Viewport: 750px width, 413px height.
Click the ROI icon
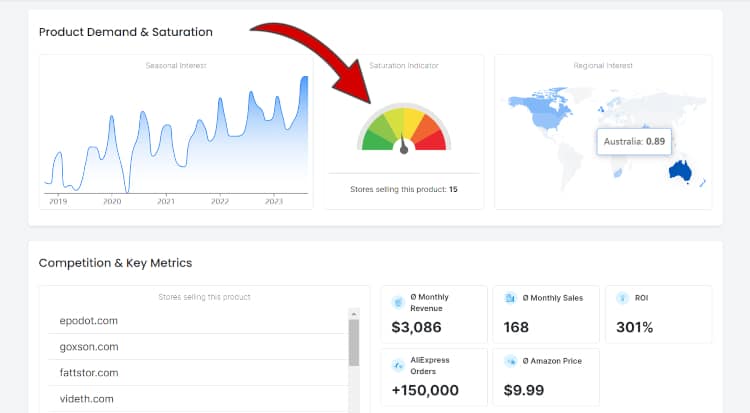coord(622,298)
